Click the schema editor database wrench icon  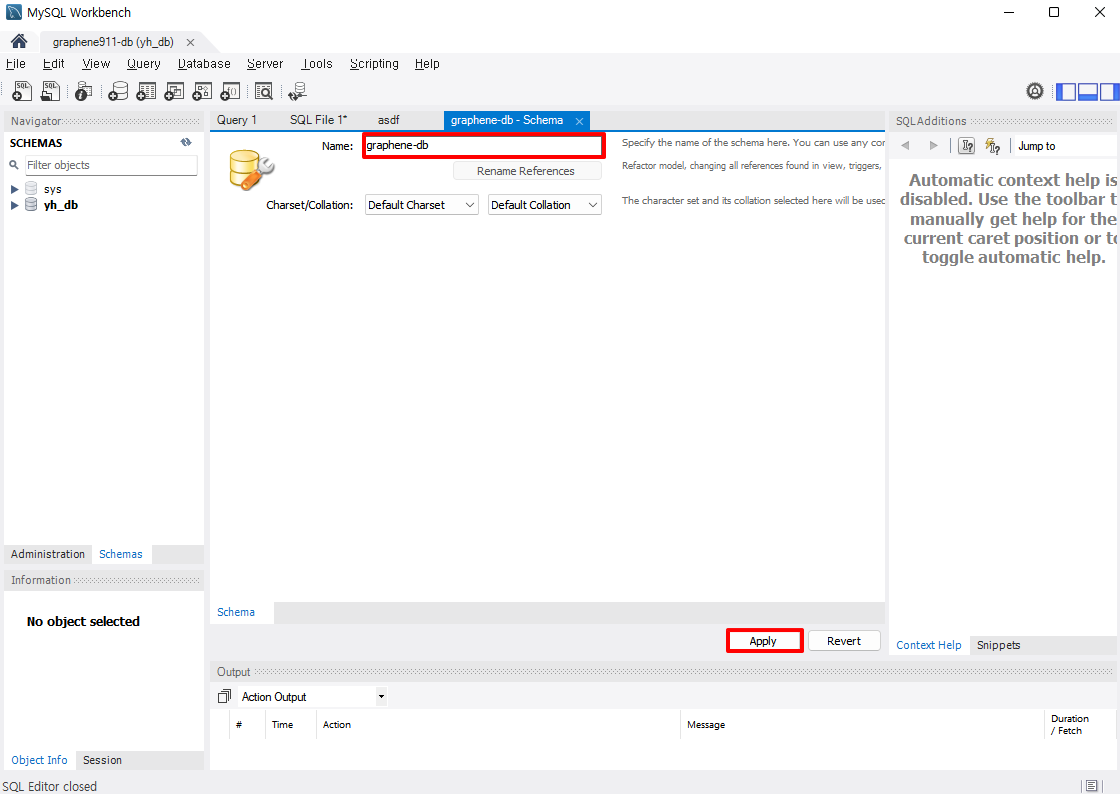(251, 170)
